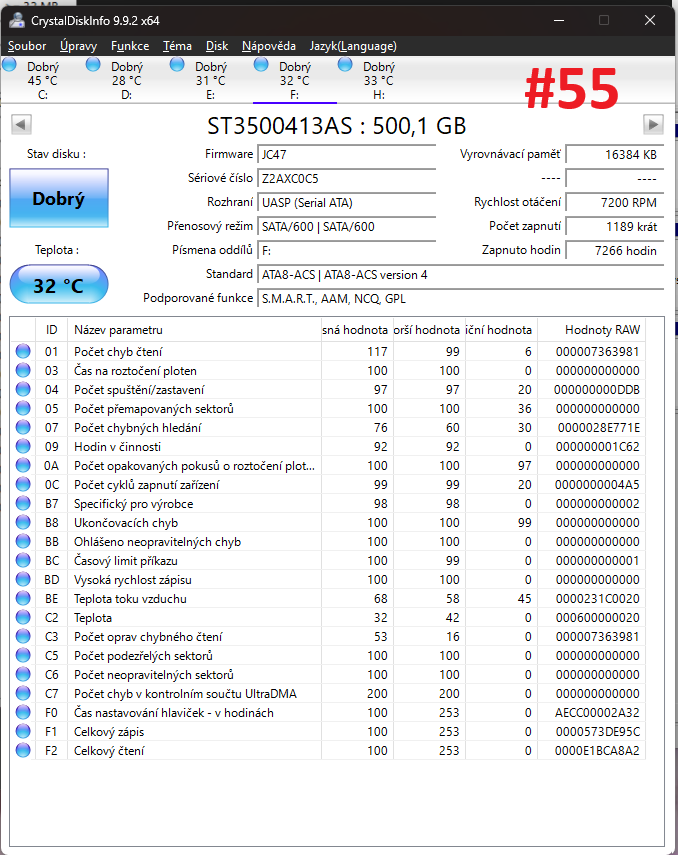Screen dimensions: 678x855
Task: Click the Rozhraní field UASP (Serial ATA)
Action: (346, 202)
